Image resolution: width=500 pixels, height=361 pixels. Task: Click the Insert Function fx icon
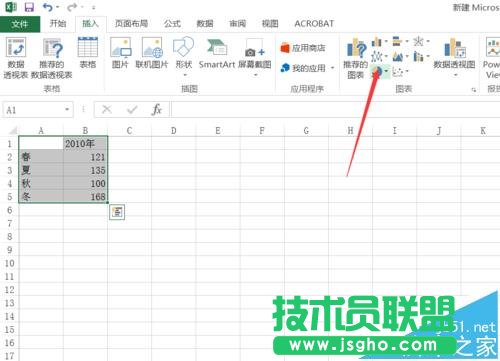(x=157, y=109)
